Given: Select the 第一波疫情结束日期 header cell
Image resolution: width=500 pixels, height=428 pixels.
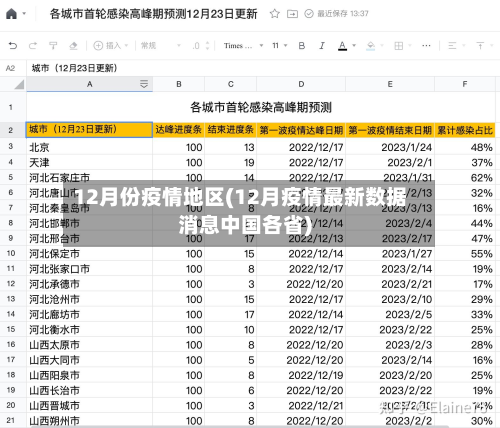Looking at the screenshot, I should (x=390, y=130).
